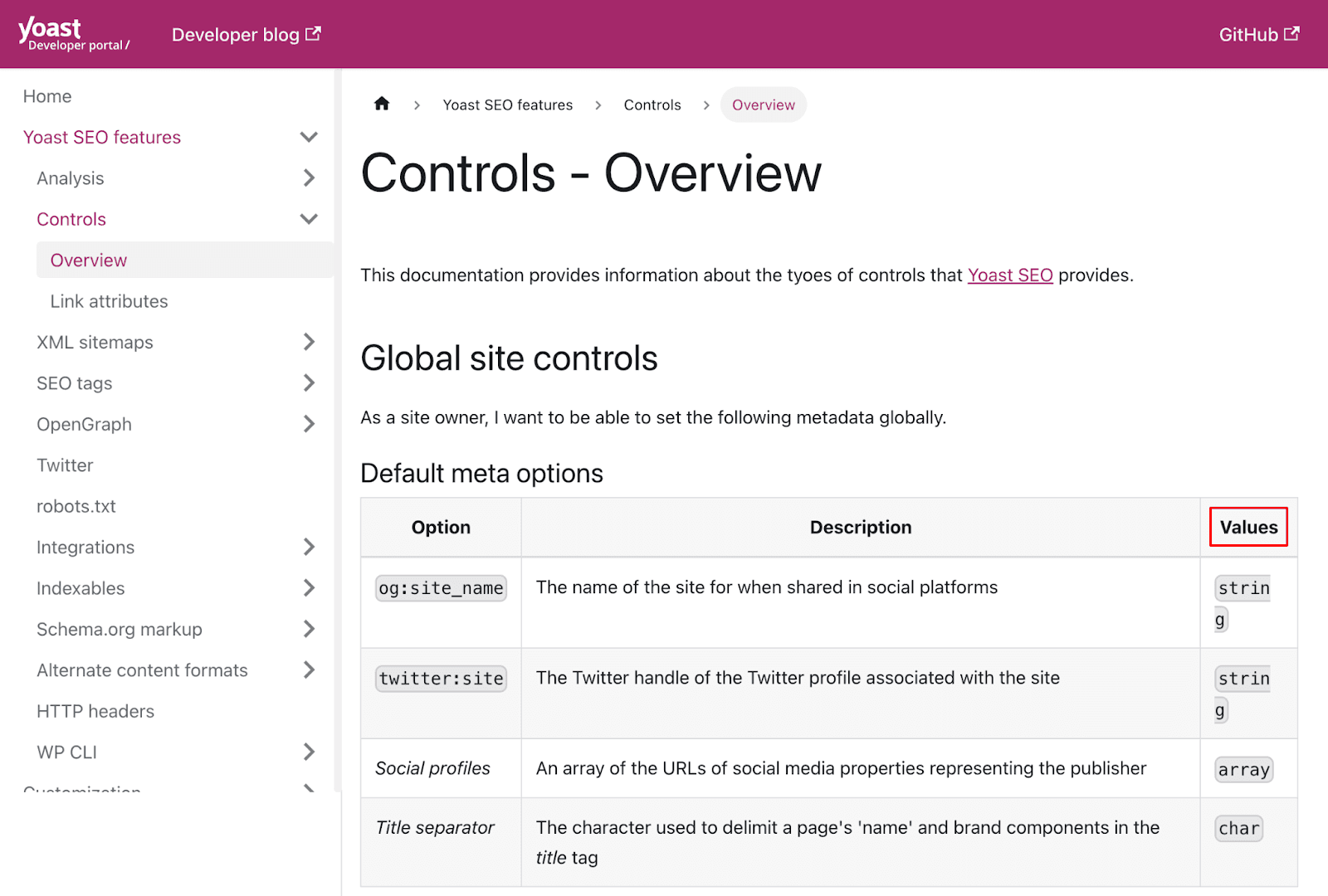
Task: Expand the Schema.org markup section
Action: tap(309, 629)
